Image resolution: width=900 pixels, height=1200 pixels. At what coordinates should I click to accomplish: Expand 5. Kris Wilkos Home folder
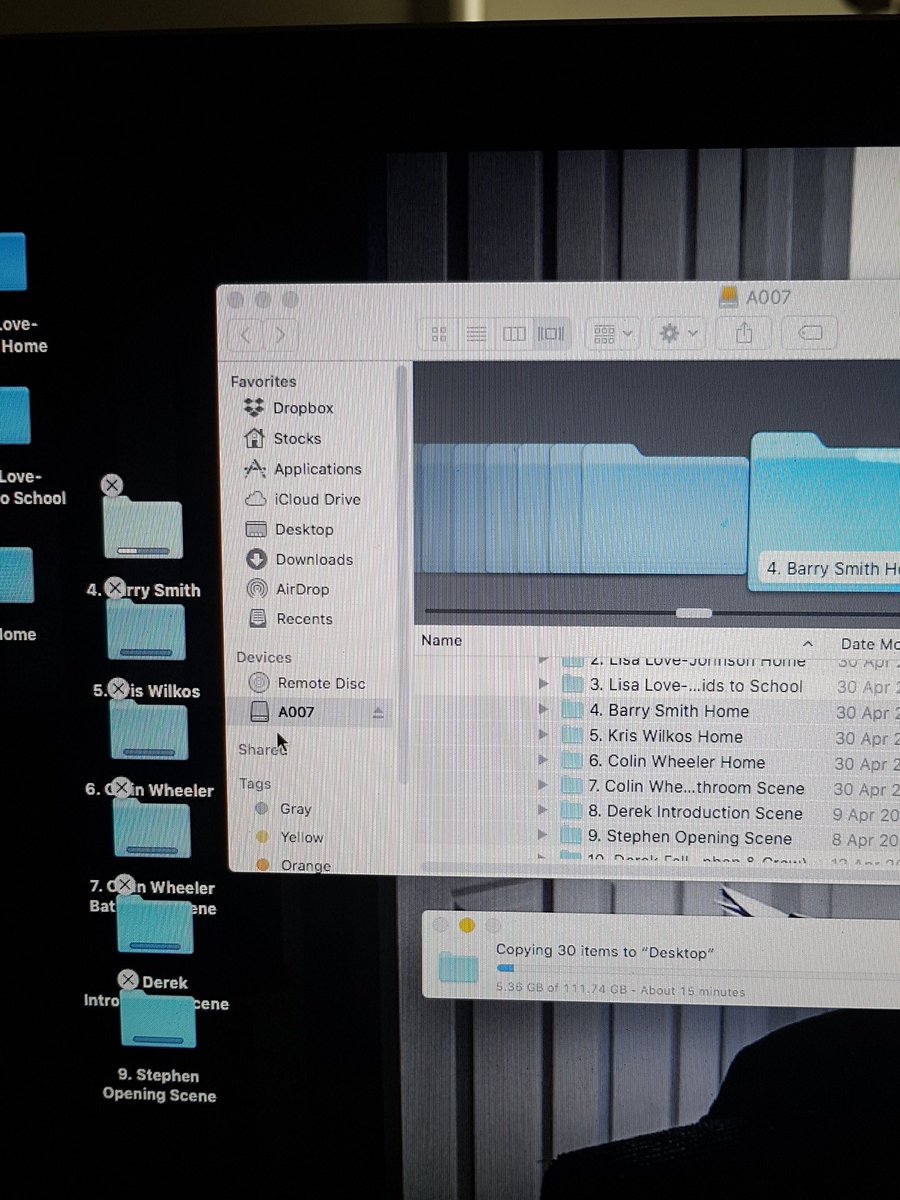[543, 737]
